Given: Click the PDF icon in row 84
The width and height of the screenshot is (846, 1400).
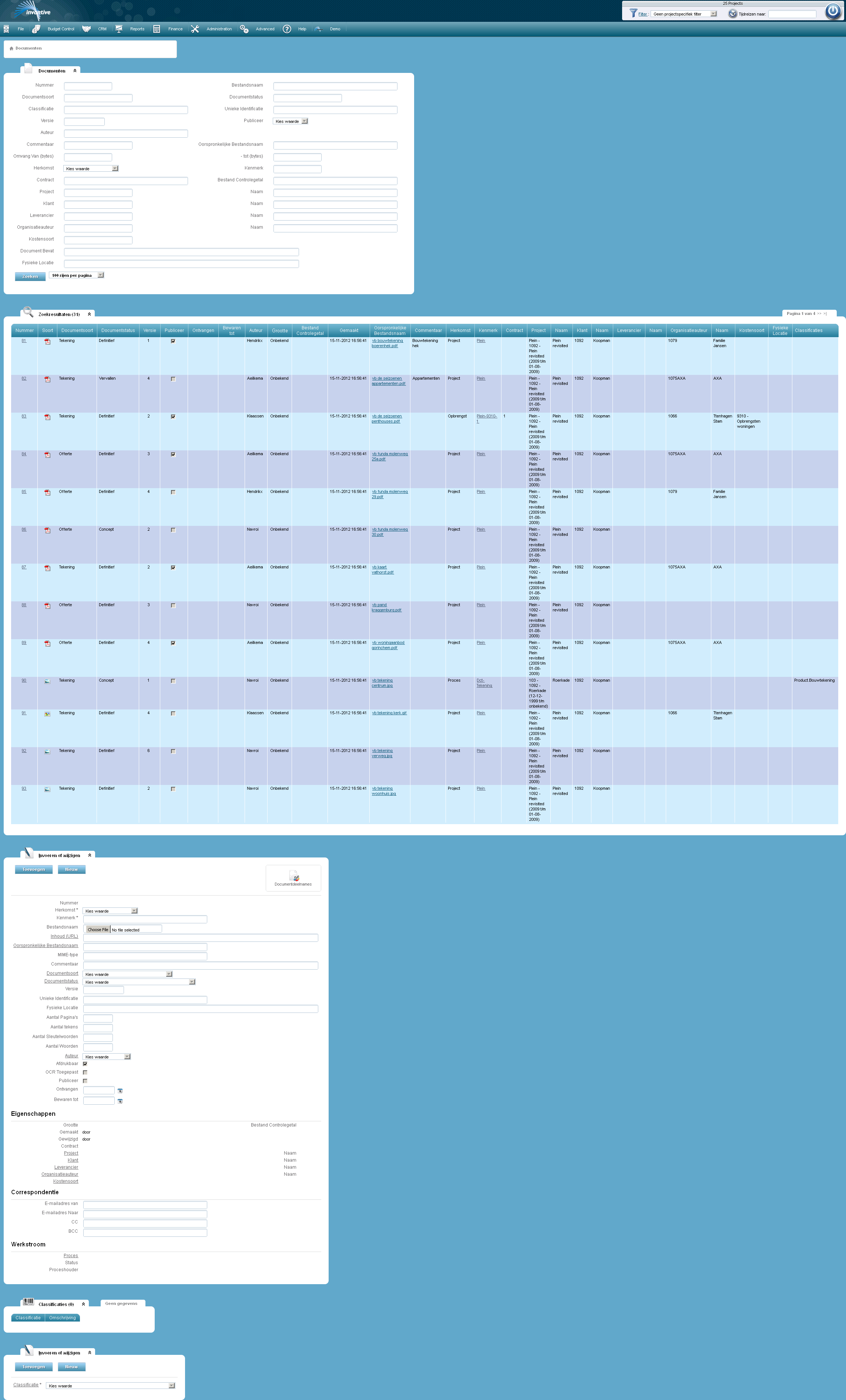Looking at the screenshot, I should tap(48, 454).
